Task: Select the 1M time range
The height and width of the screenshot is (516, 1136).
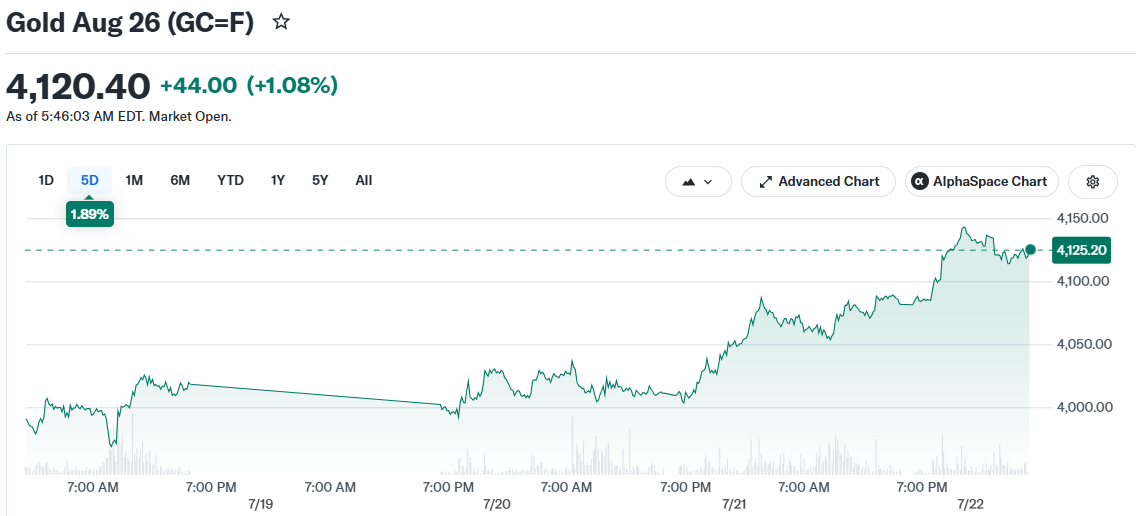Action: click(134, 180)
